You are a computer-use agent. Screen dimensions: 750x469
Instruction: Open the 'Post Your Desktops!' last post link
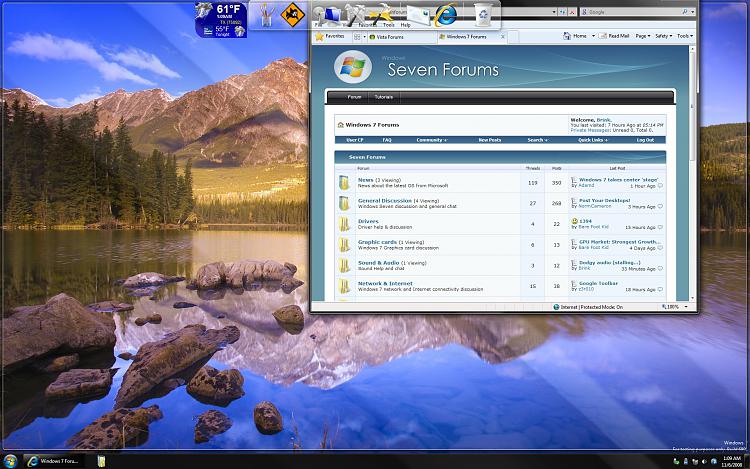point(605,201)
